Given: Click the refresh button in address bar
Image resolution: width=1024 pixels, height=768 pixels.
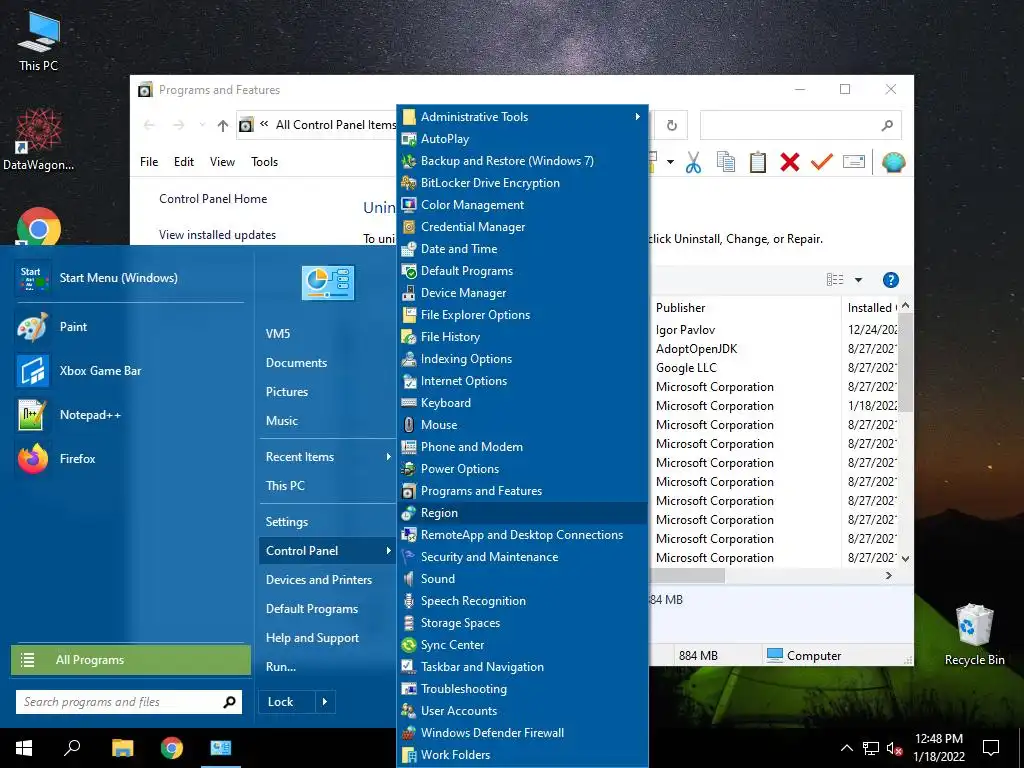Looking at the screenshot, I should pyautogui.click(x=671, y=125).
